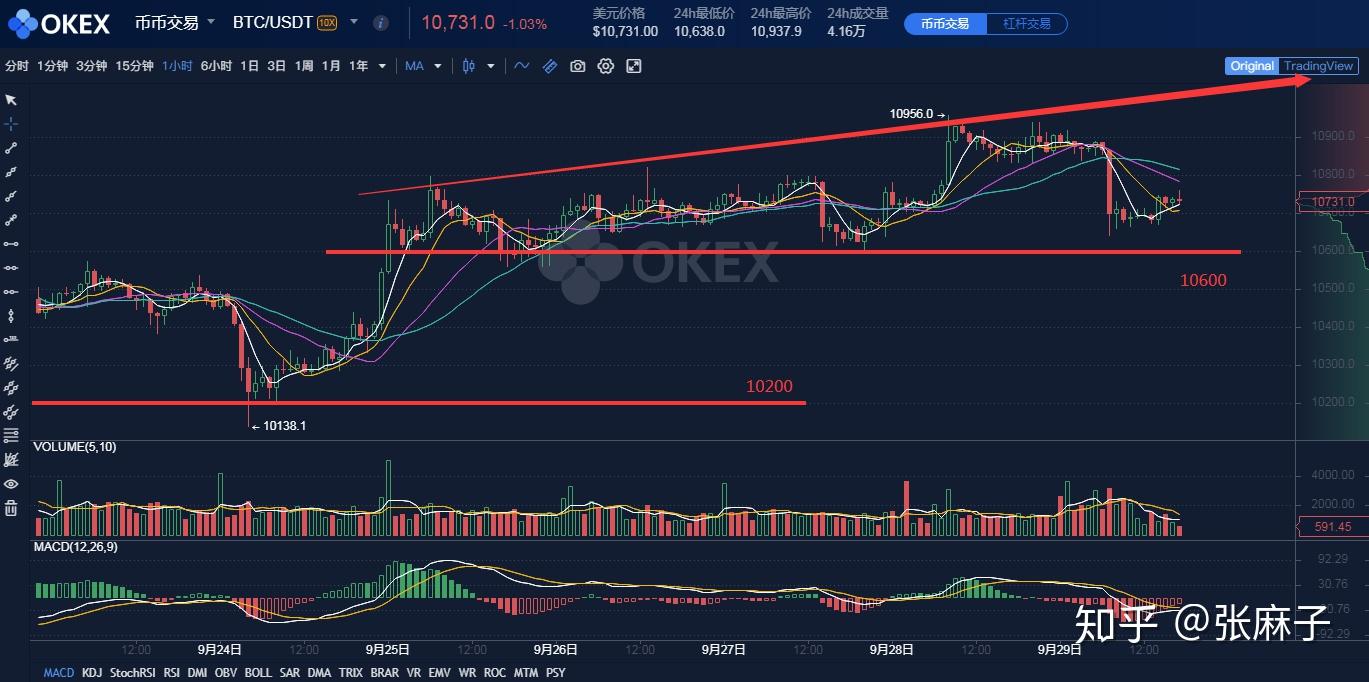The width and height of the screenshot is (1369, 682).
Task: Open the chart type dropdown arrow
Action: click(x=491, y=66)
